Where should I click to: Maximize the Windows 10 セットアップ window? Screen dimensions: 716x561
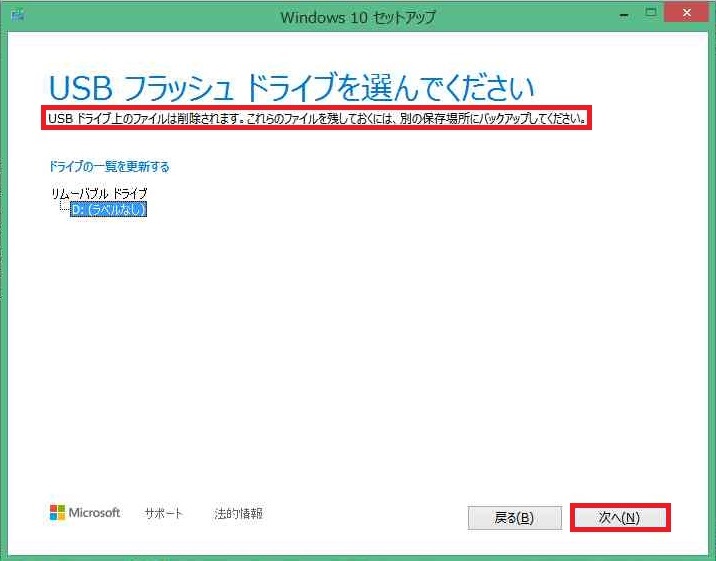click(x=651, y=13)
